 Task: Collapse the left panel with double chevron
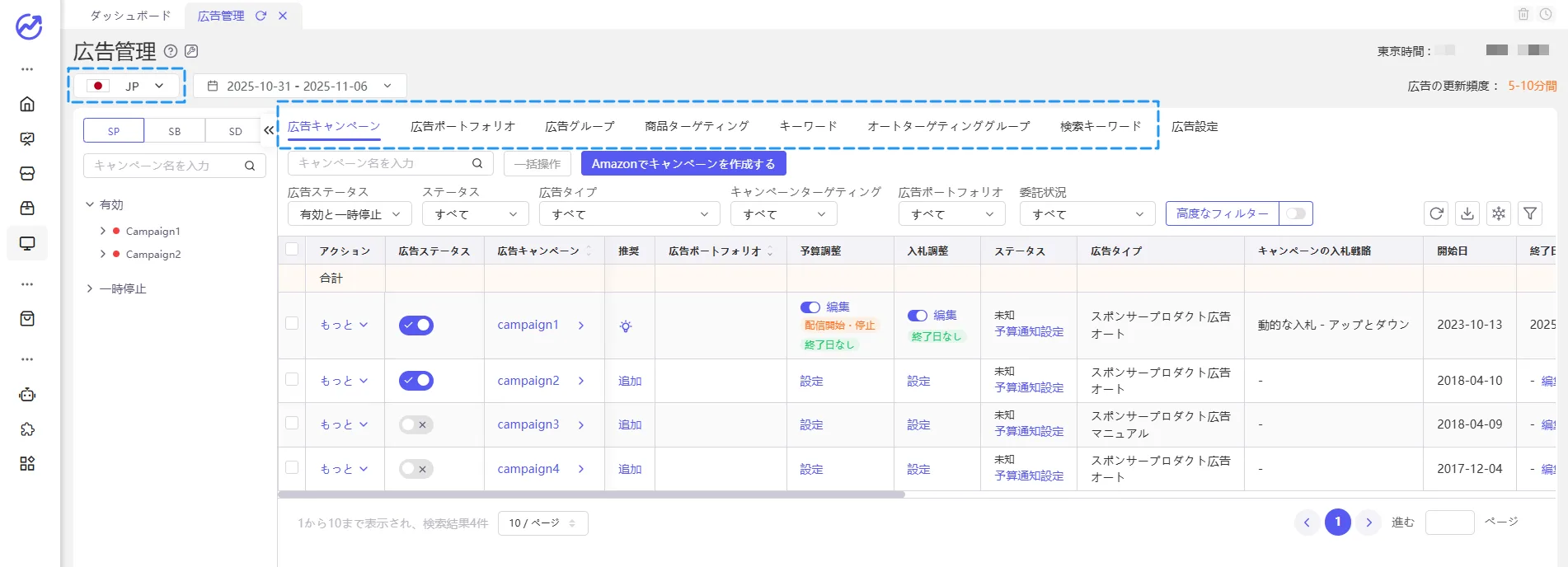click(x=269, y=130)
